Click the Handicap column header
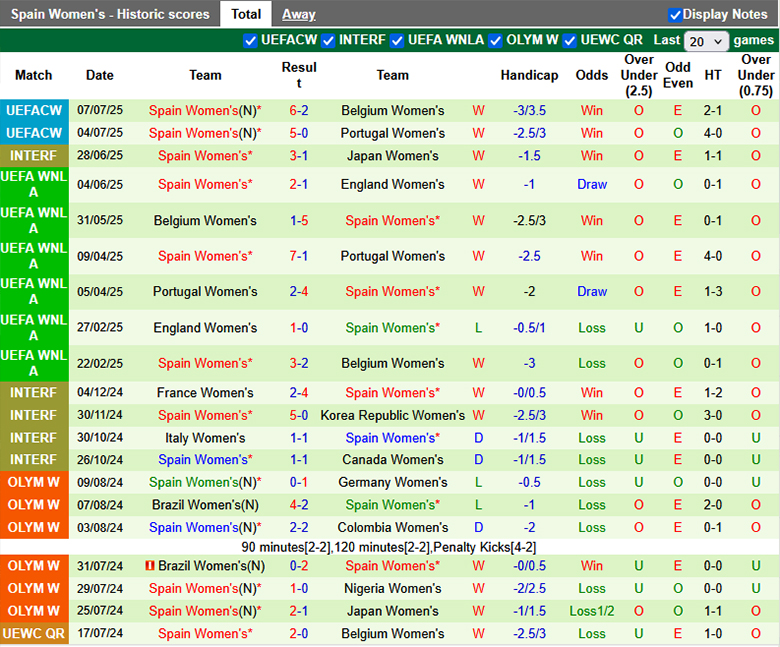This screenshot has width=780, height=647. [529, 75]
